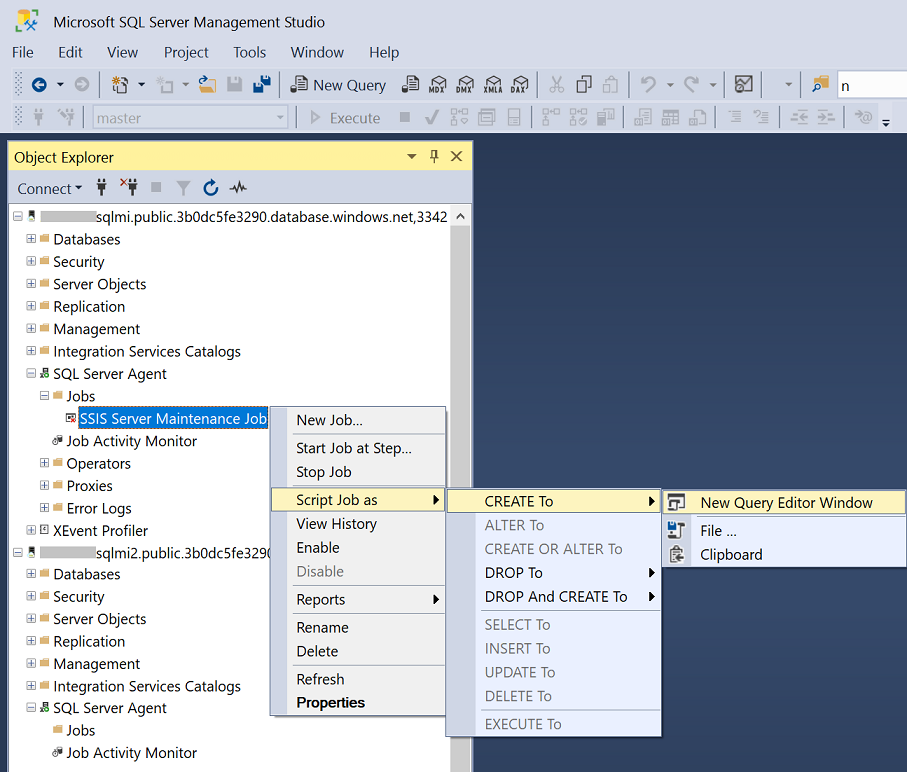Screen dimensions: 907x772
Task: Expand the Databases node of first server
Action: pos(31,239)
